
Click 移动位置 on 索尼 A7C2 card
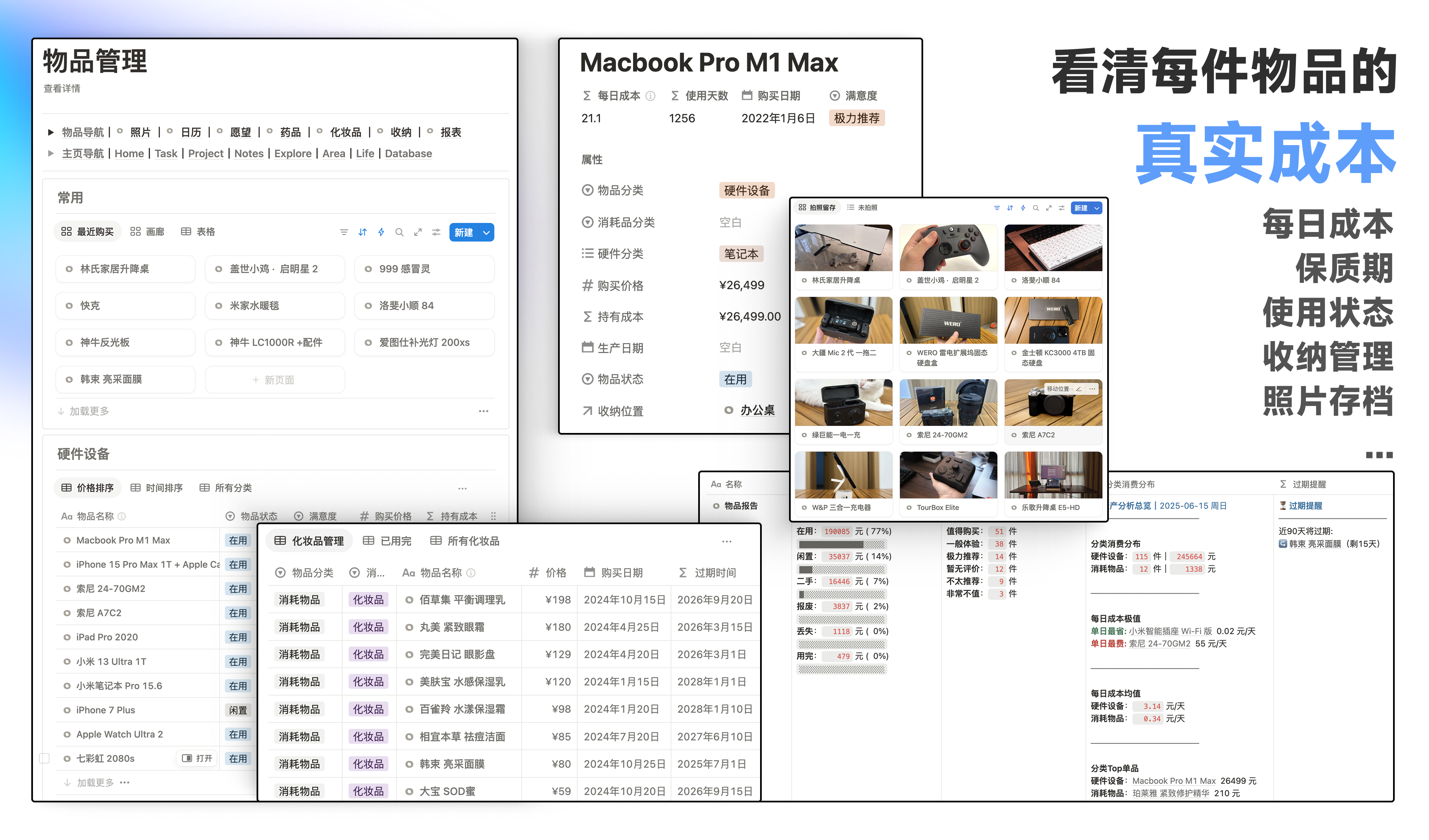click(1058, 389)
